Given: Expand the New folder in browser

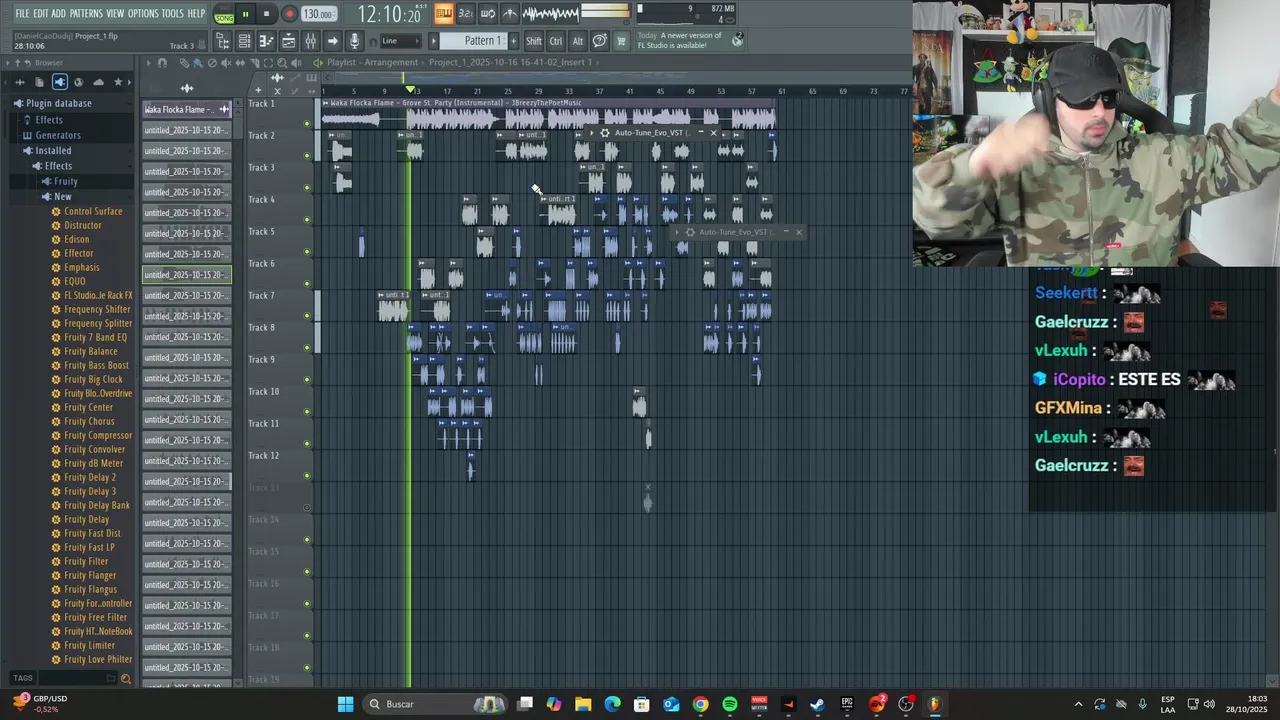Looking at the screenshot, I should [x=62, y=197].
